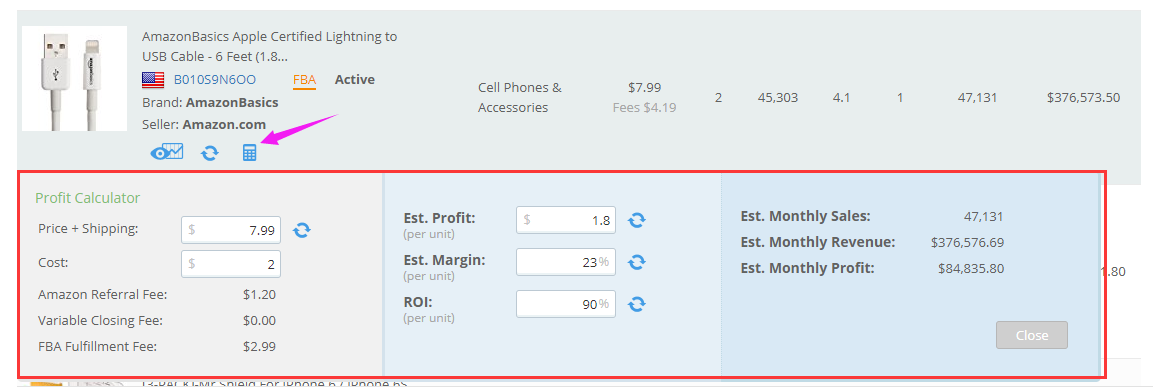Open the AmazonBasics Lightning cable product title
This screenshot has height=387, width=1154.
tap(269, 46)
